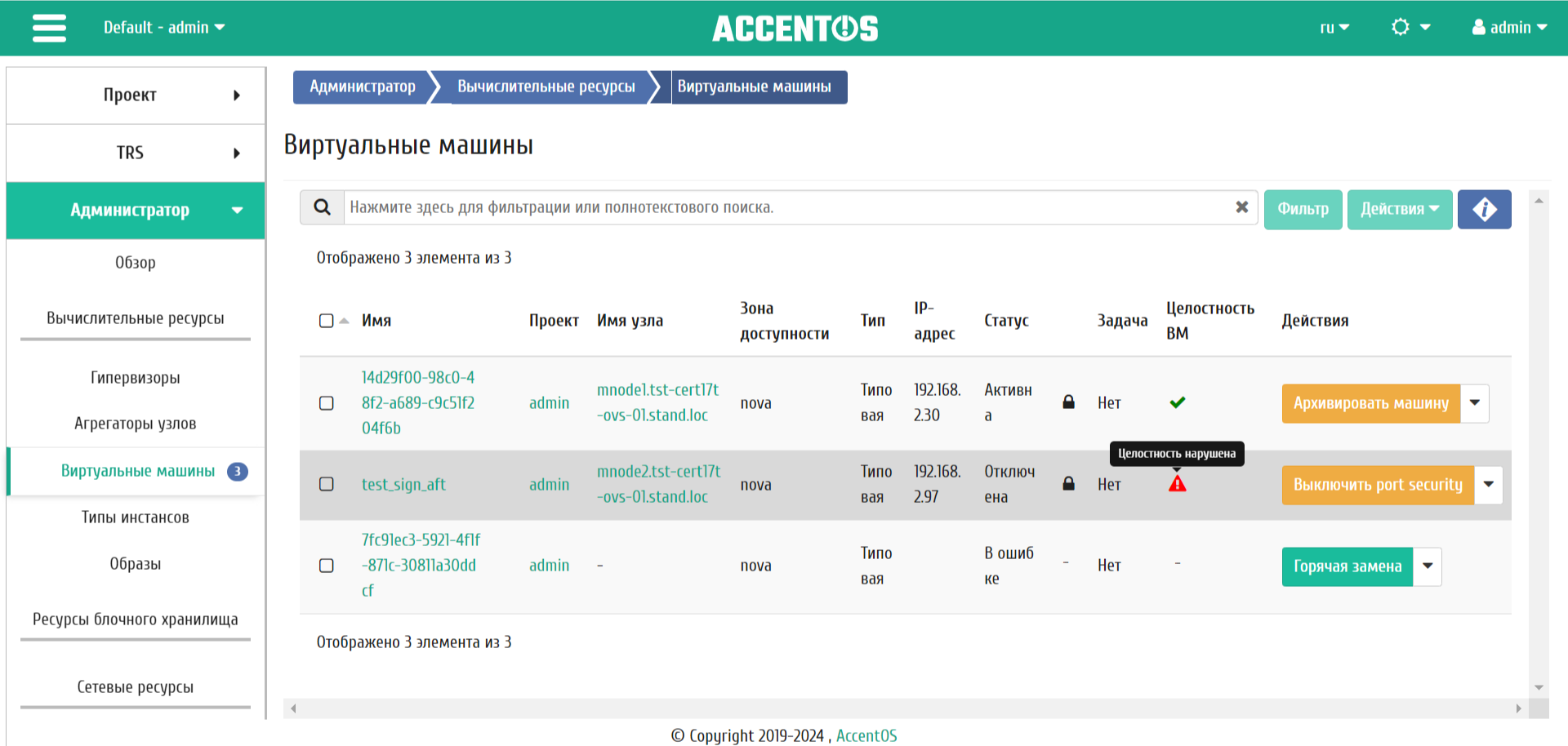Click the Статус column header
The width and height of the screenshot is (1568, 746).
[x=1006, y=321]
